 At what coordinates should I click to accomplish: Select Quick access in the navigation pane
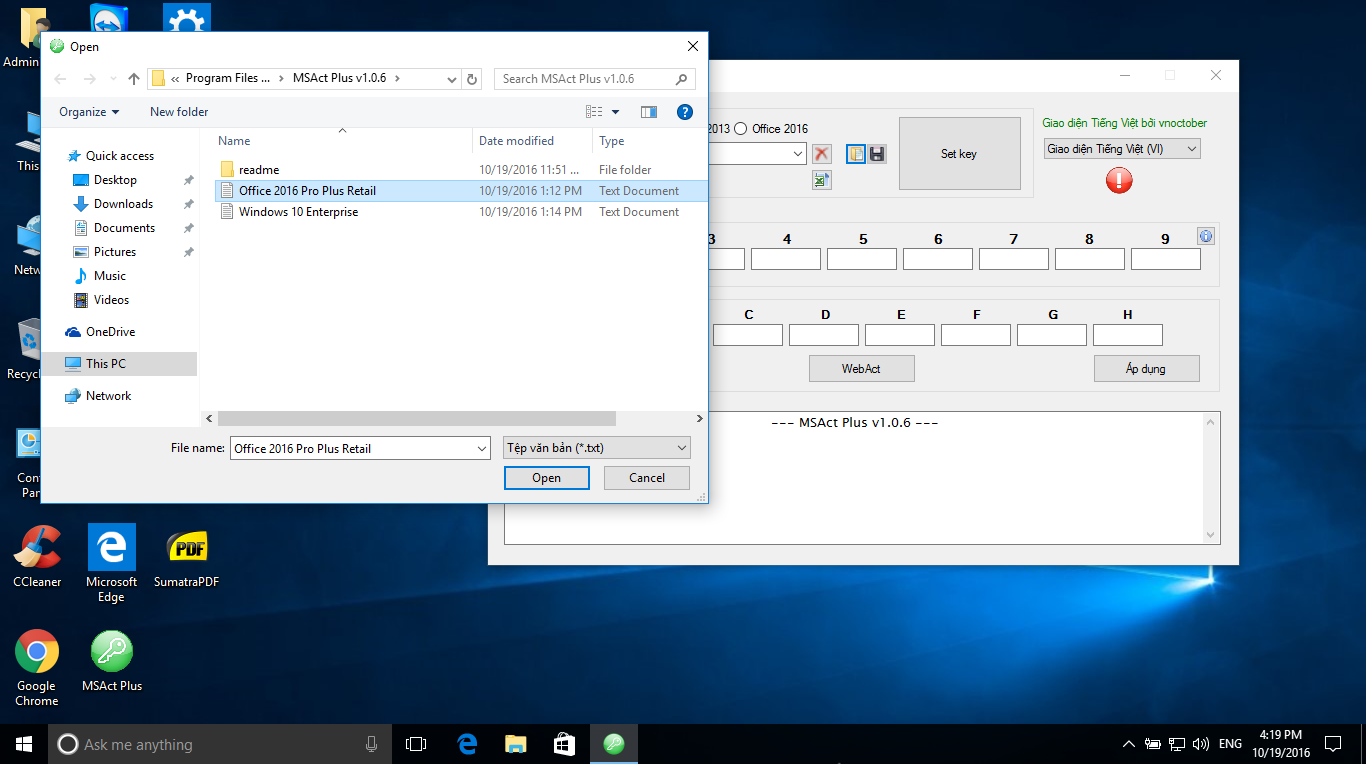point(120,156)
